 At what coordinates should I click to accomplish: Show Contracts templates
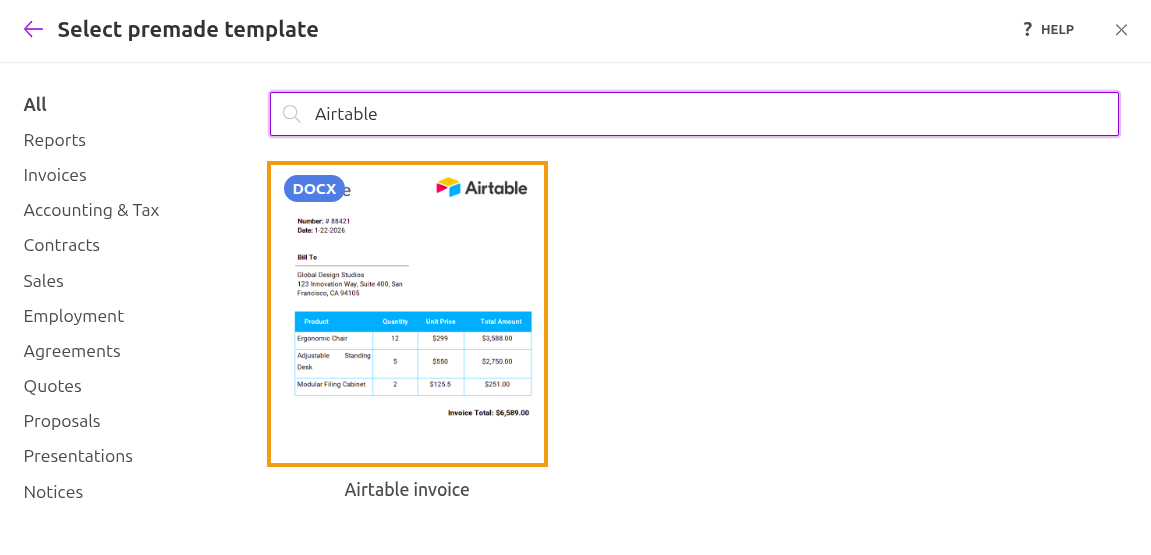coord(62,245)
